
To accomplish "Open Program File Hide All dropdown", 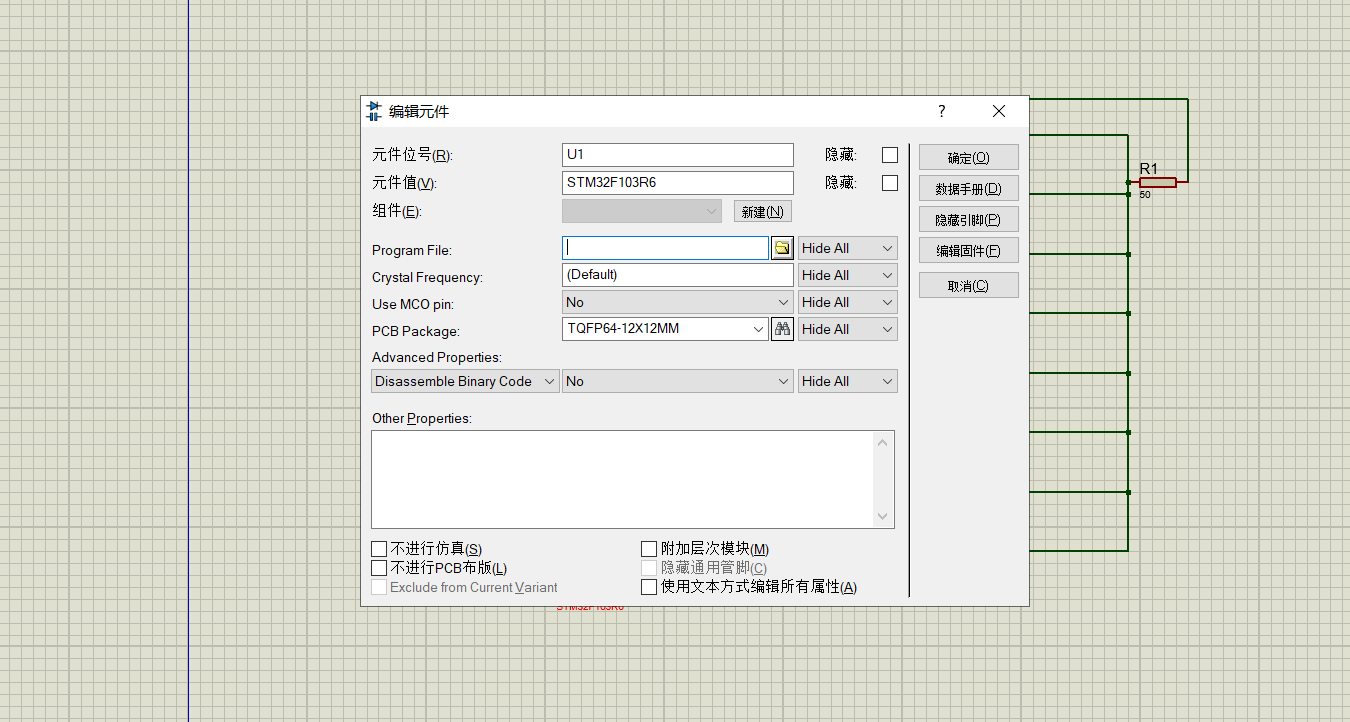I will [x=847, y=248].
